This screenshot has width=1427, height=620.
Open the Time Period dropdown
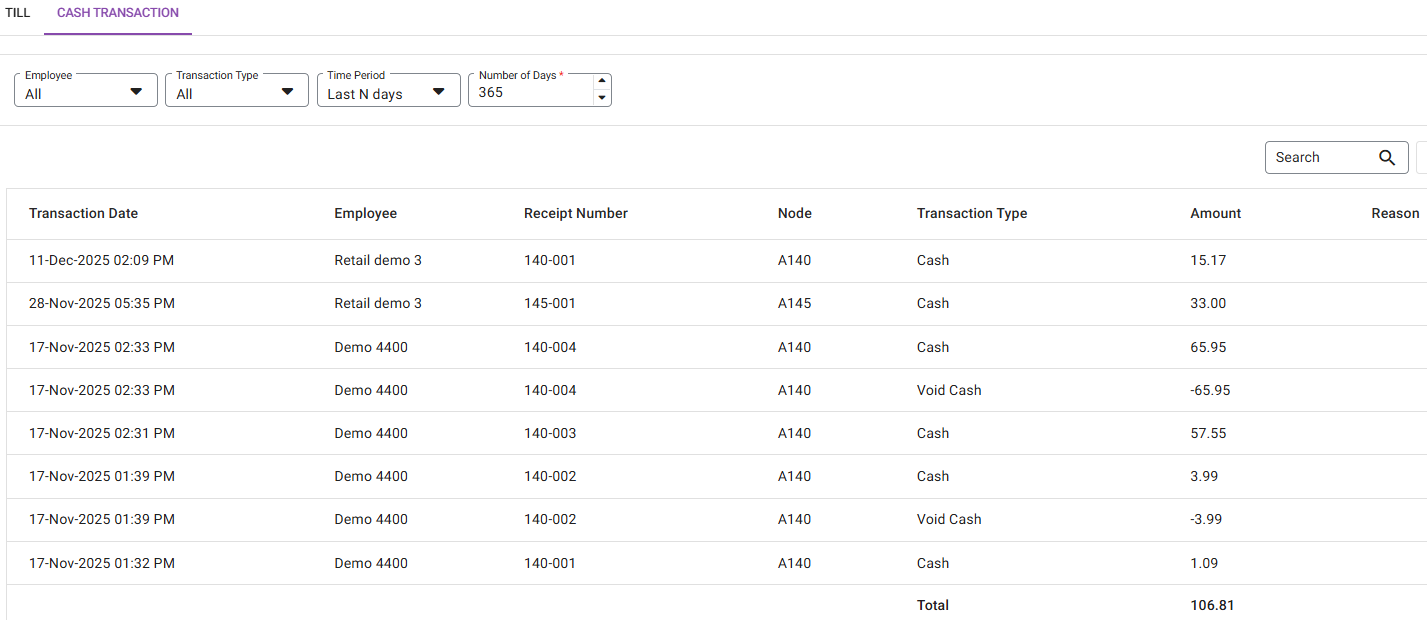pos(388,92)
